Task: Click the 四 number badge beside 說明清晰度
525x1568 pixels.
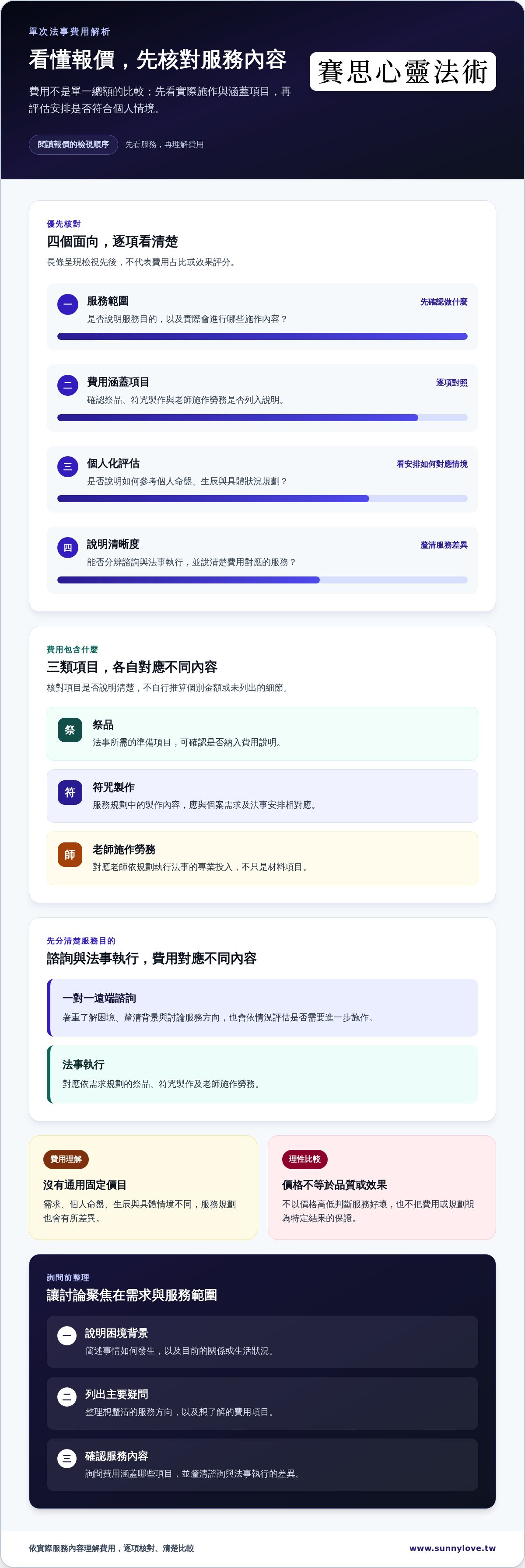Action: tap(68, 548)
